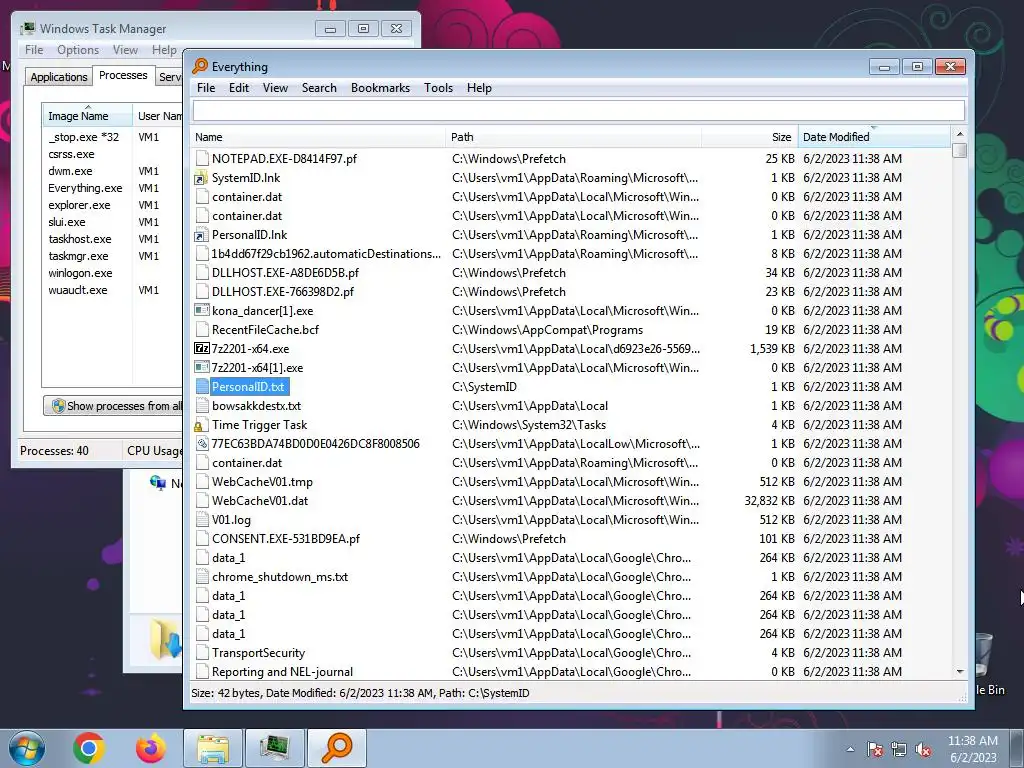
Task: Select slui.exe process in Task Manager
Action: (67, 222)
